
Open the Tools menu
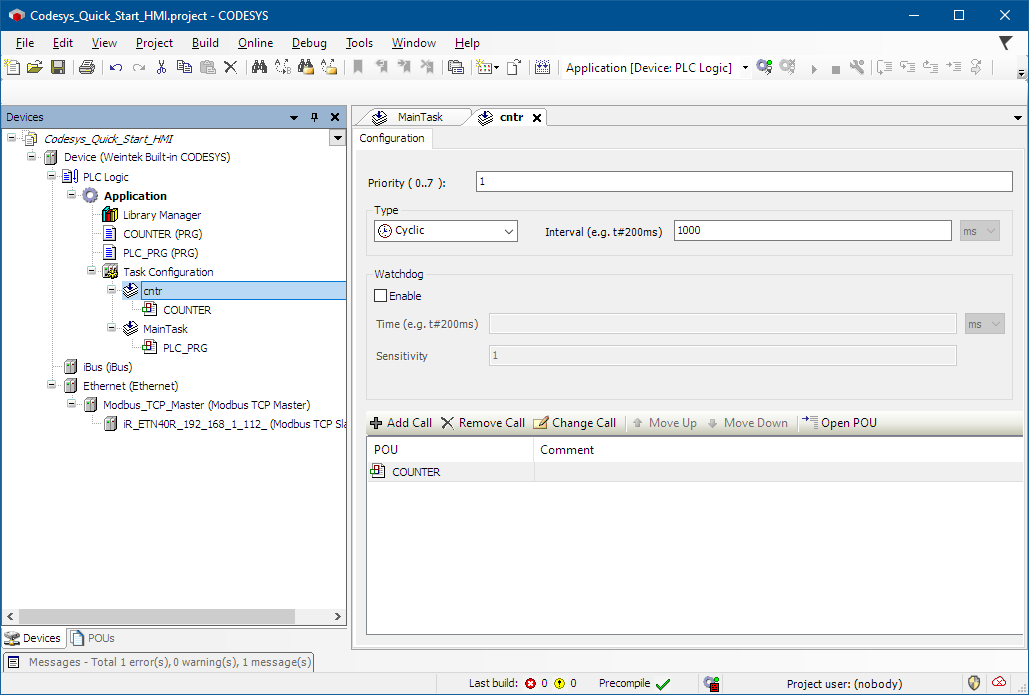359,43
